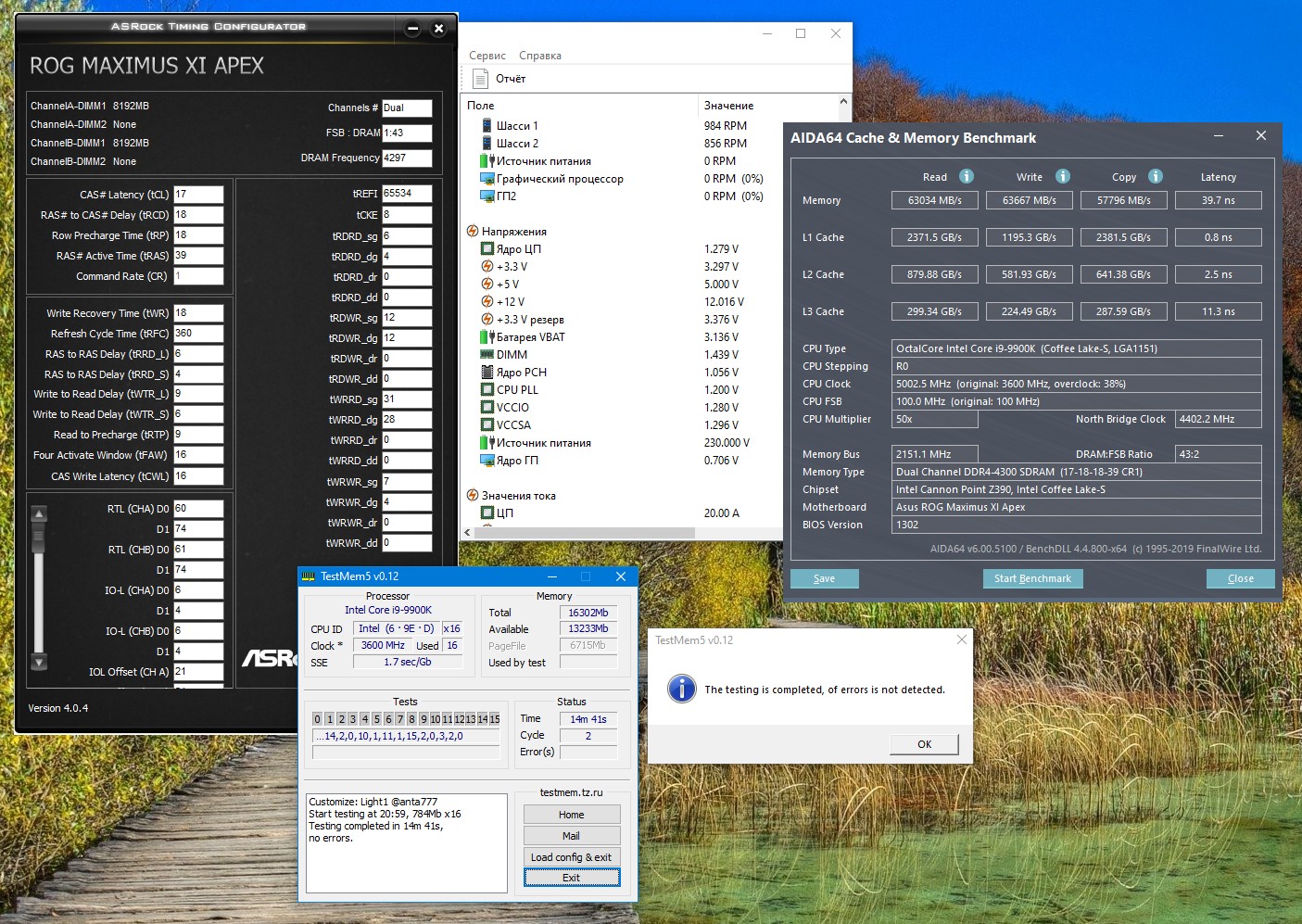The height and width of the screenshot is (924, 1302).
Task: Click the Mail button in TestMem5
Action: click(572, 836)
